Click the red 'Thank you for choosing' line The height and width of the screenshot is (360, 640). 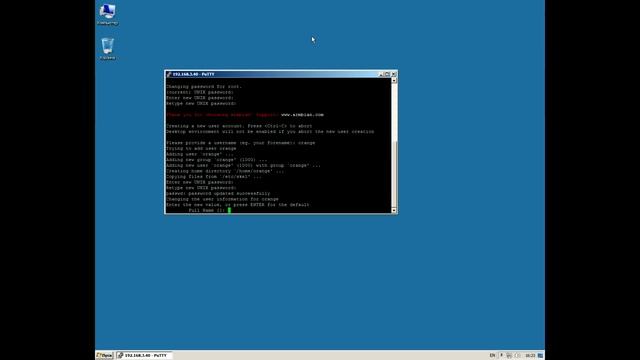tap(222, 115)
